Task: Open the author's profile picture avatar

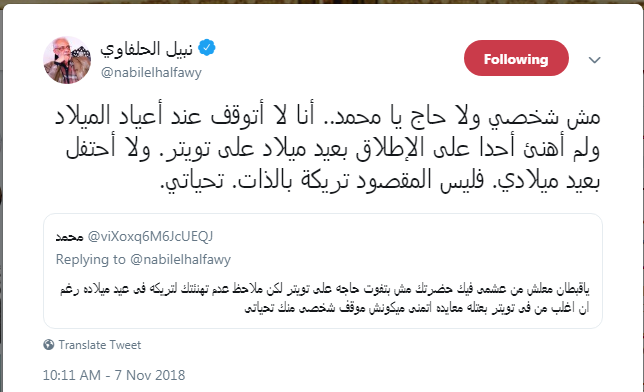Action: [67, 60]
